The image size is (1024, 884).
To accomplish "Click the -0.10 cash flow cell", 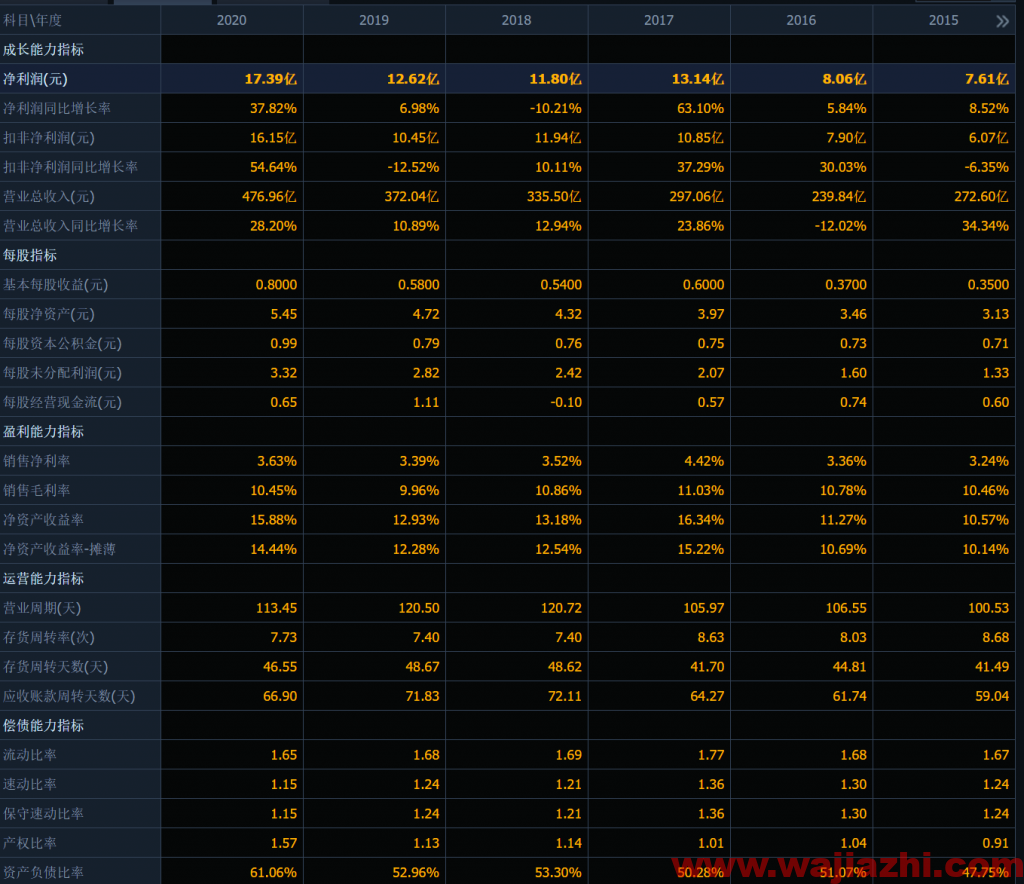I will click(x=566, y=402).
